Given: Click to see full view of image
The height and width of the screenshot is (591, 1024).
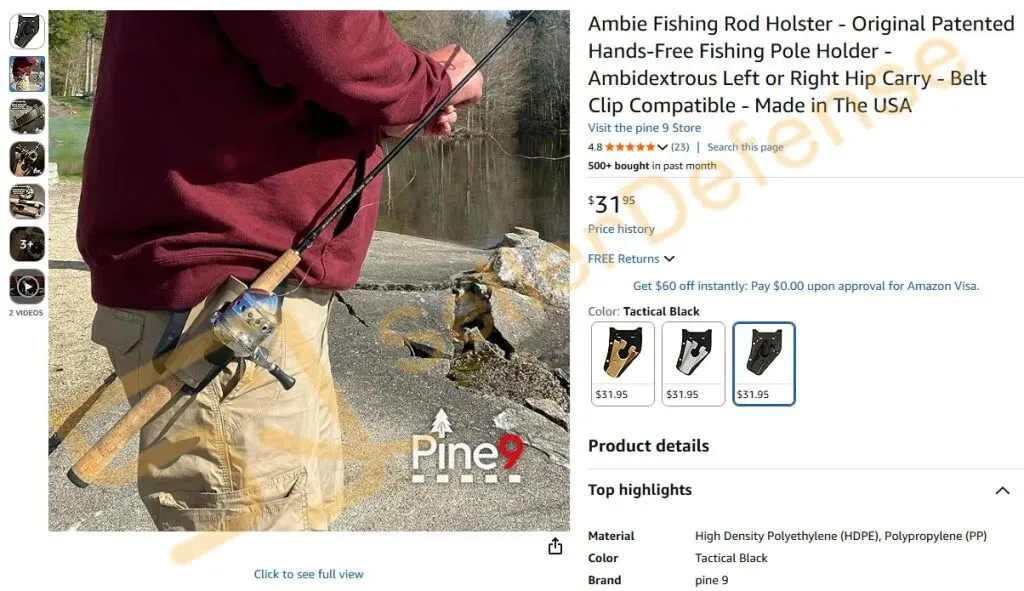Looking at the screenshot, I should 308,574.
